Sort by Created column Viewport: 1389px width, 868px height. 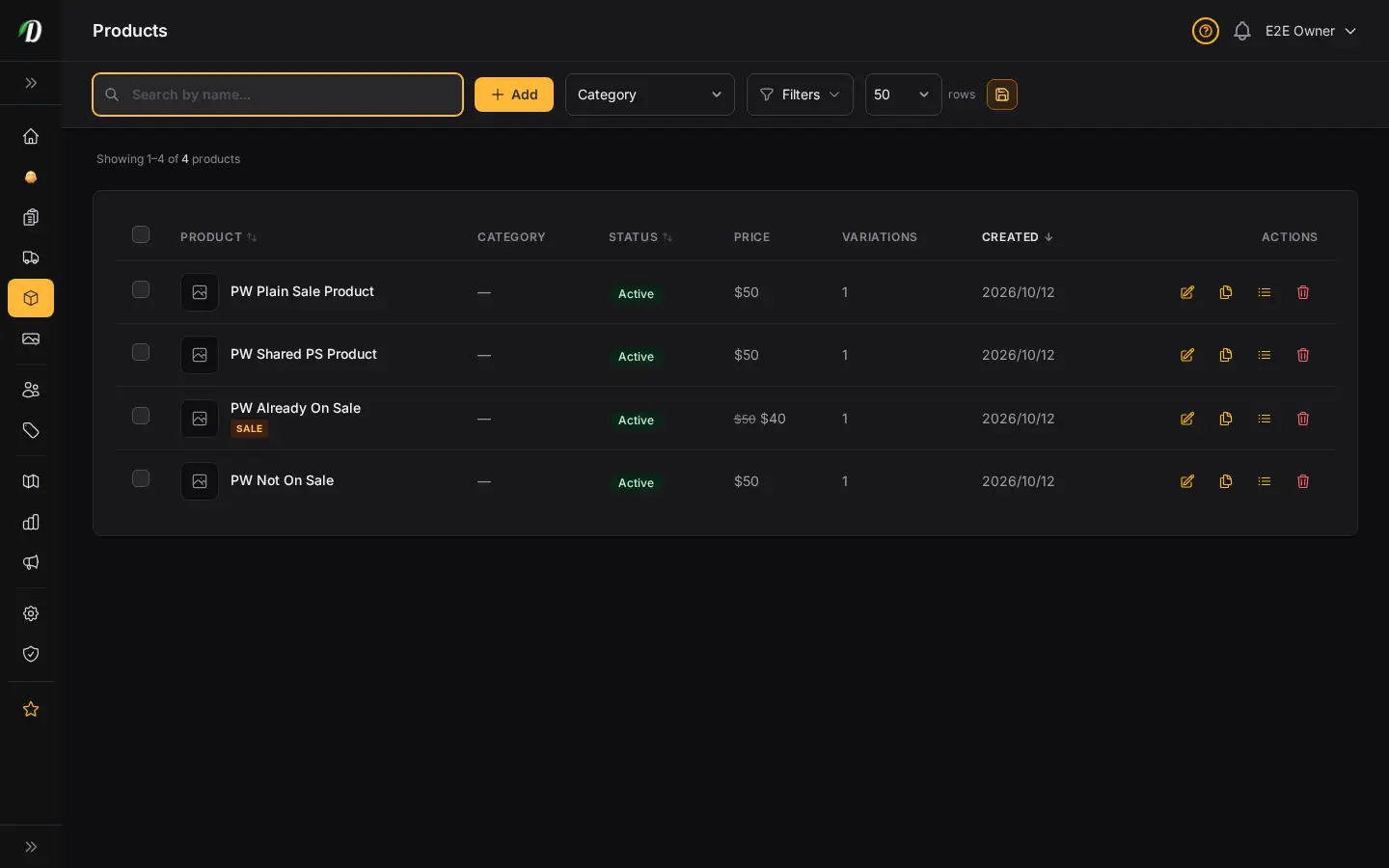point(1018,237)
